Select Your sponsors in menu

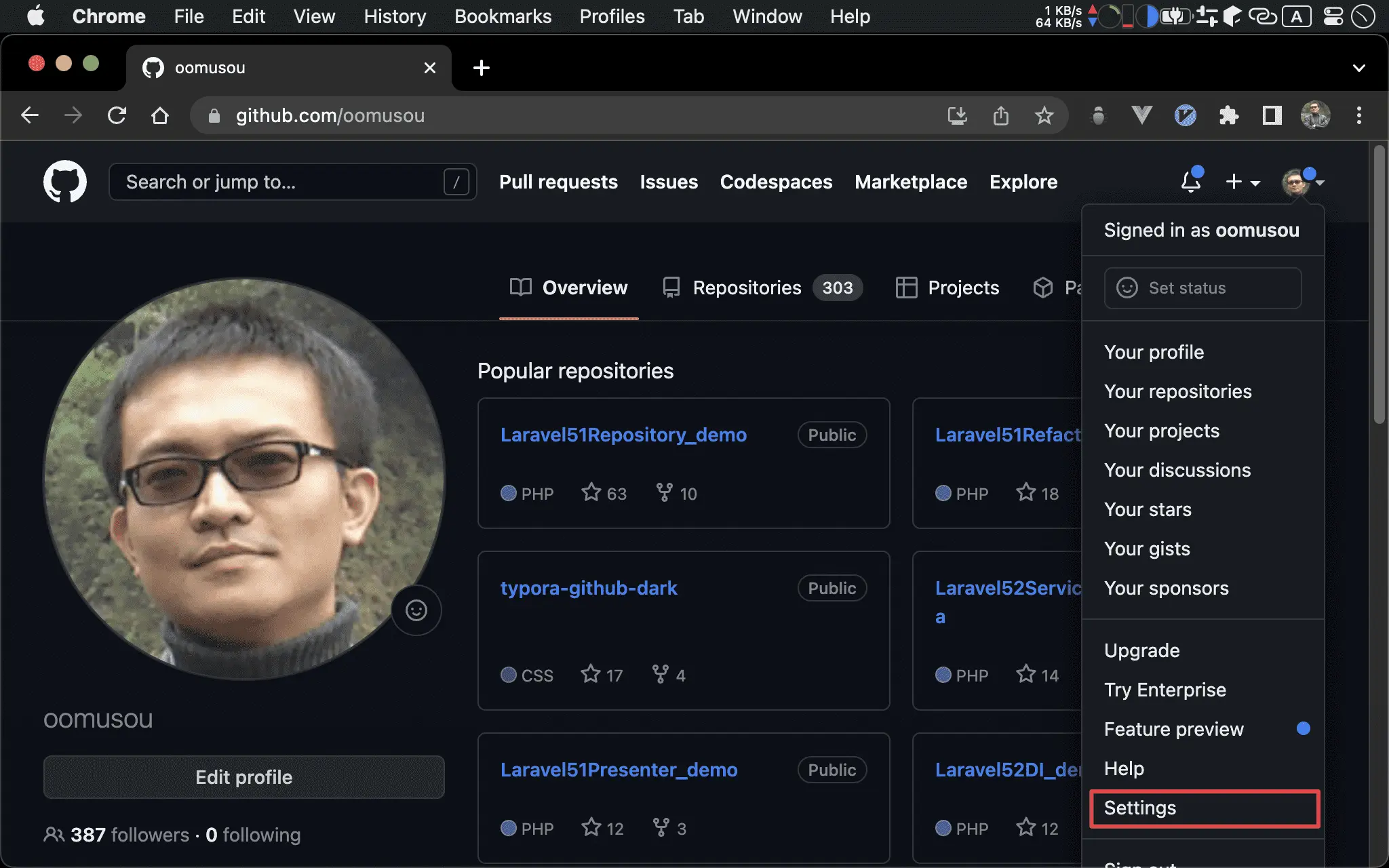coord(1203,588)
